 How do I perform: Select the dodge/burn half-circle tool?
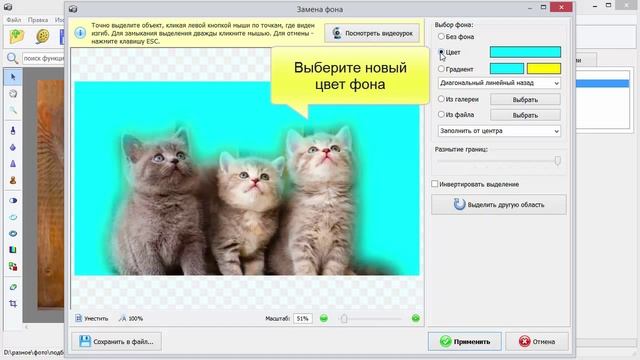tap(13, 200)
